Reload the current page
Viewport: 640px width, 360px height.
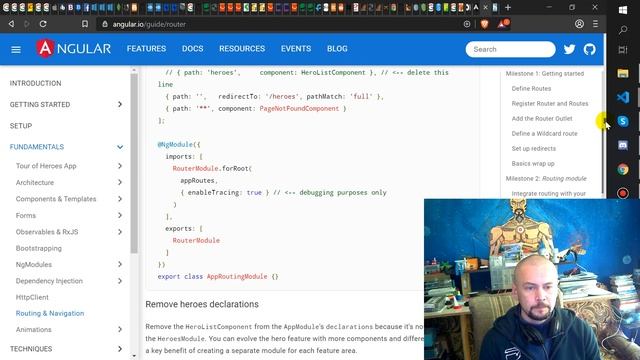43,24
